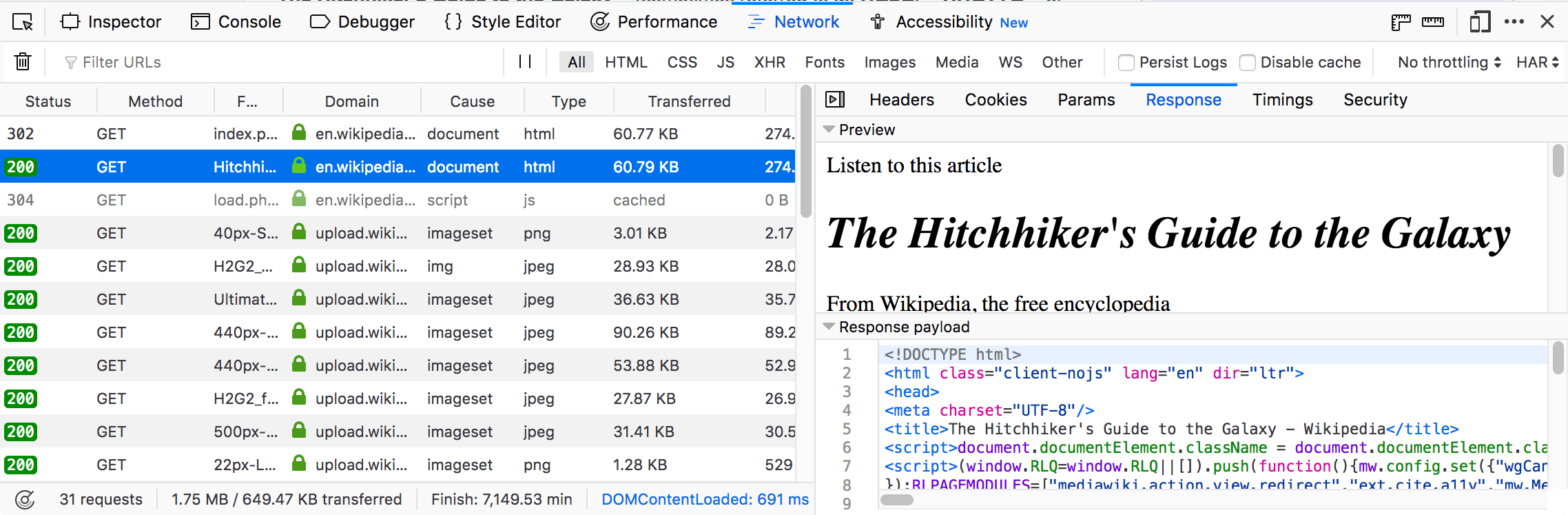This screenshot has width=1568, height=515.
Task: Open the No throttling dropdown
Action: point(1449,62)
